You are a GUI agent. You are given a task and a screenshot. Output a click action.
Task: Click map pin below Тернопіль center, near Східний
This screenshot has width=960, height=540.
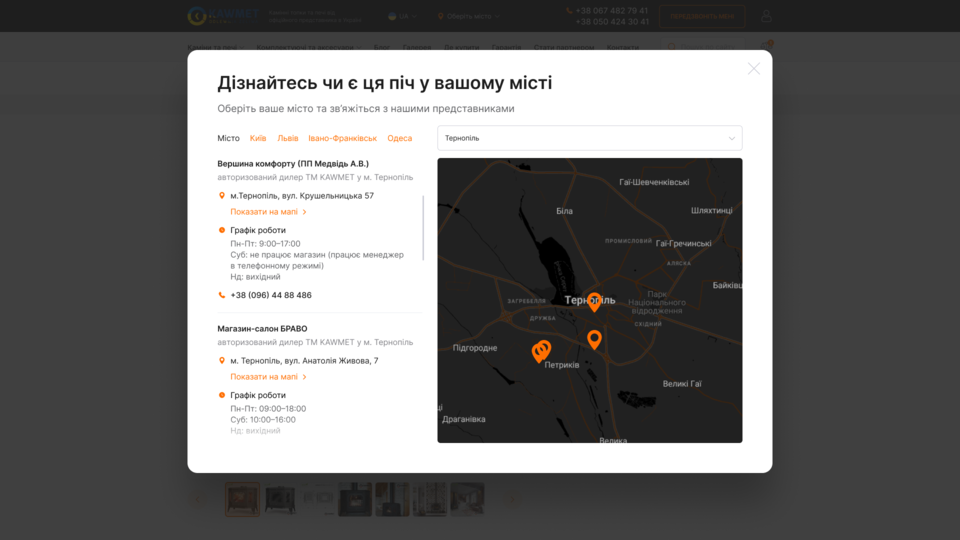[594, 339]
